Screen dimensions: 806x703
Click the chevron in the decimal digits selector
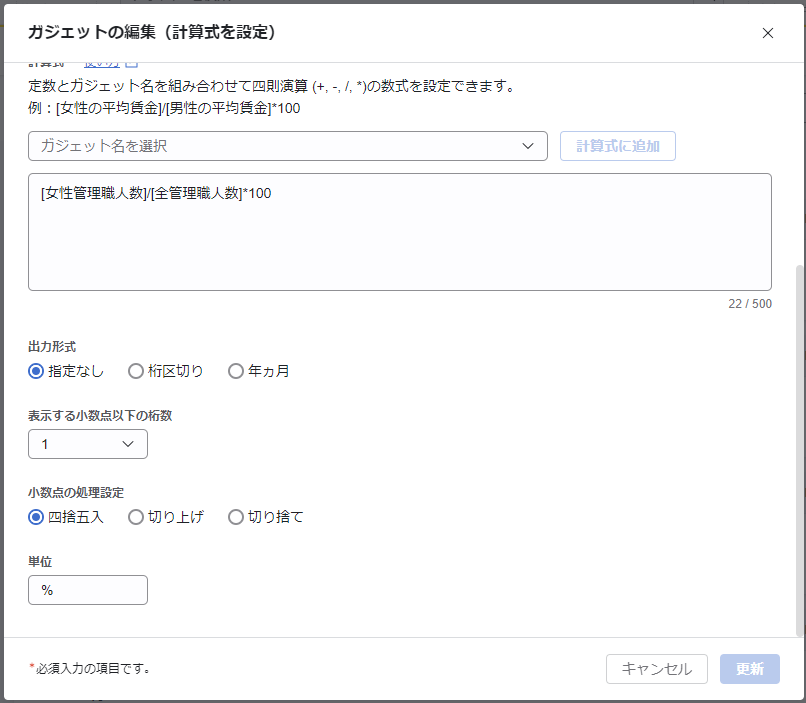click(128, 444)
